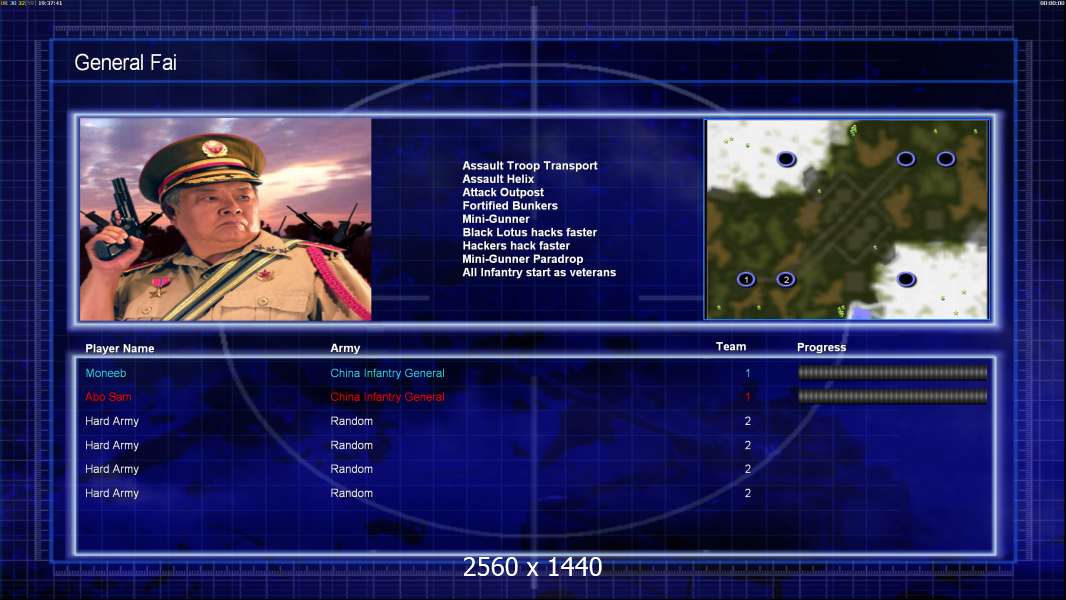Select player name Moneeb
Screen dimensions: 1066x600
[x=105, y=373]
